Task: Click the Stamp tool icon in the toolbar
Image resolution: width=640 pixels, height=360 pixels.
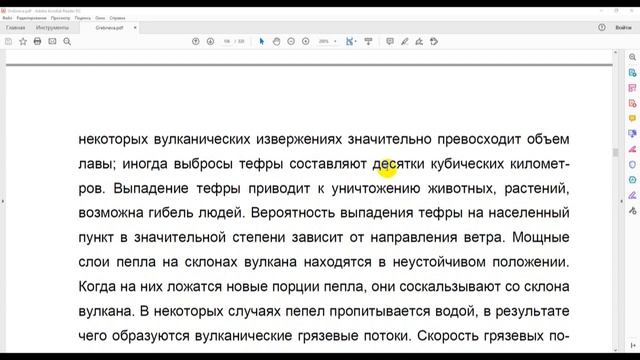Action: [434, 41]
